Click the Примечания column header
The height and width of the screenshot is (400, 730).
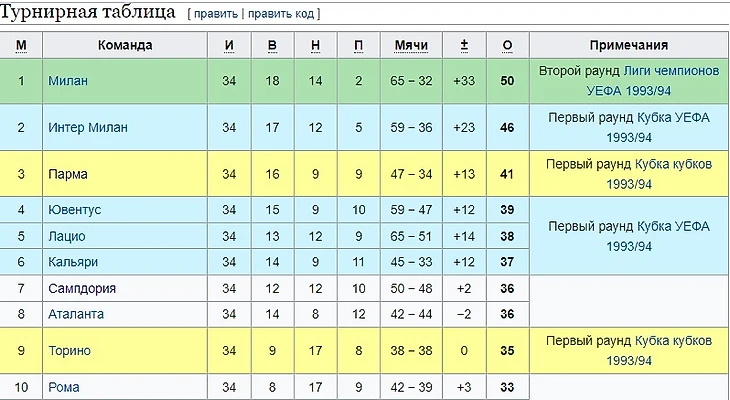628,46
